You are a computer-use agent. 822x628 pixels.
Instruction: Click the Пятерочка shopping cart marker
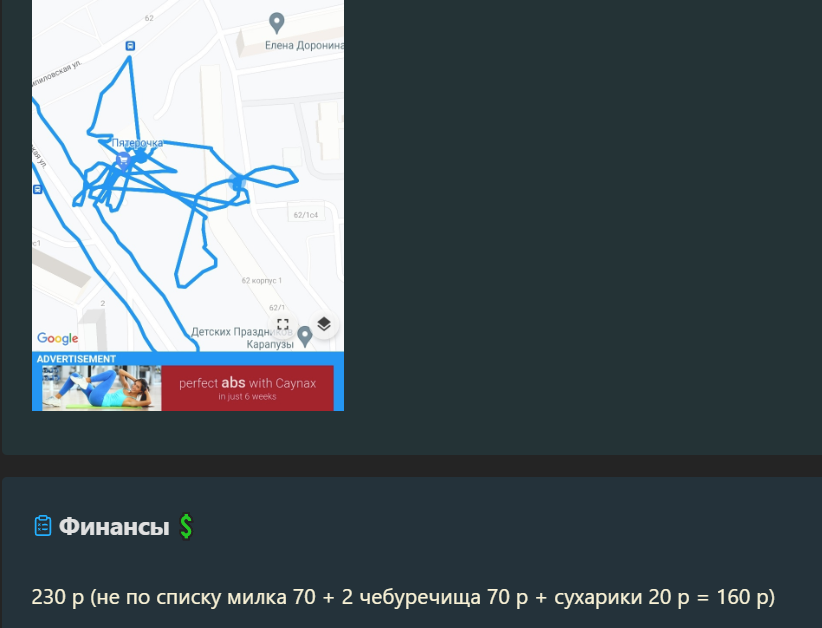pyautogui.click(x=124, y=160)
